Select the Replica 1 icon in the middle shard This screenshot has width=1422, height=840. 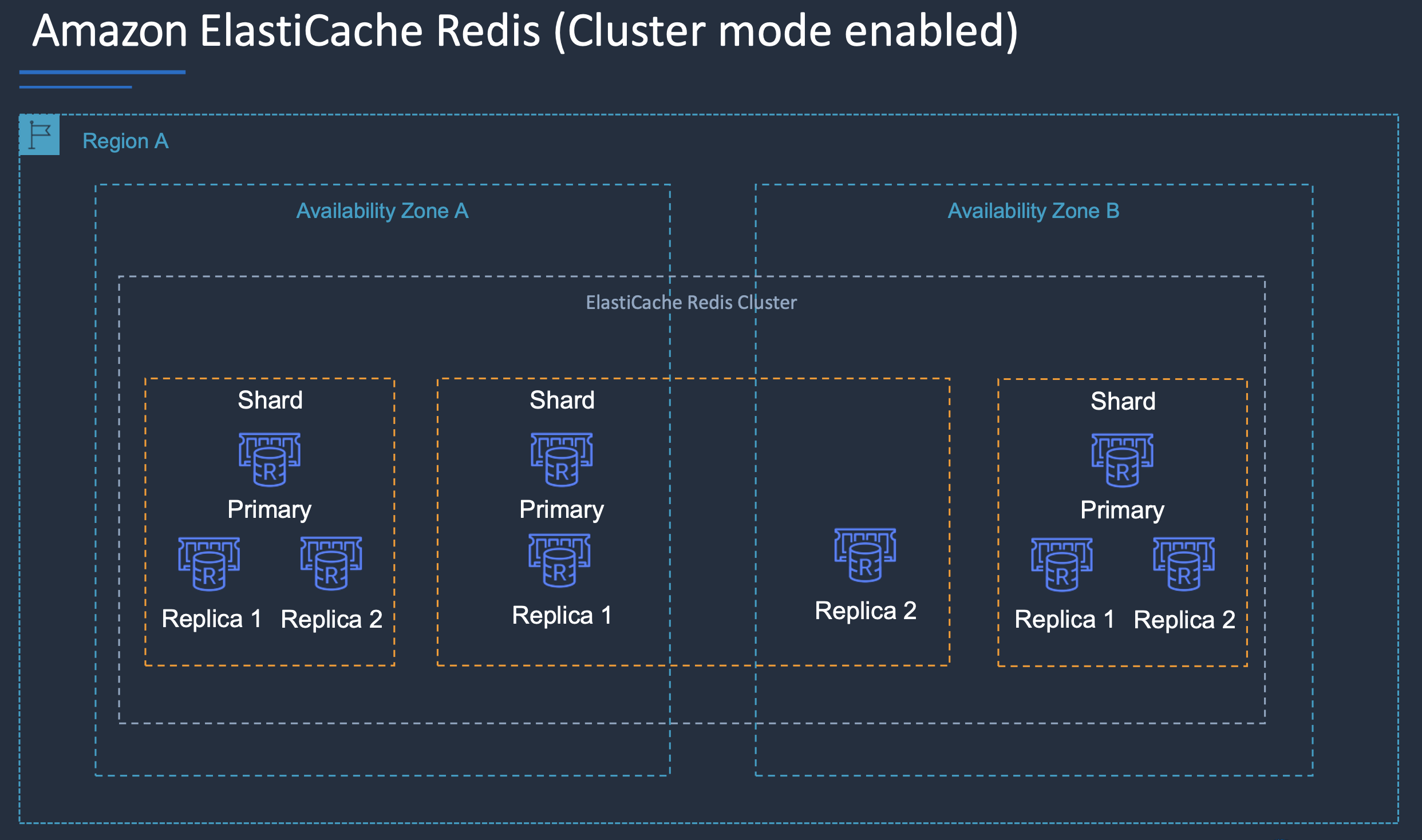559,560
